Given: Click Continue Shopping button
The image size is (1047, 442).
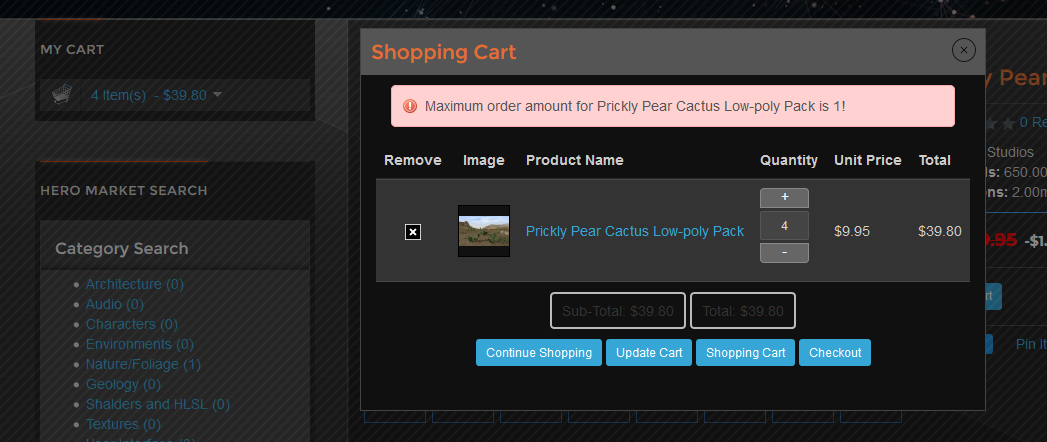Looking at the screenshot, I should (x=539, y=353).
